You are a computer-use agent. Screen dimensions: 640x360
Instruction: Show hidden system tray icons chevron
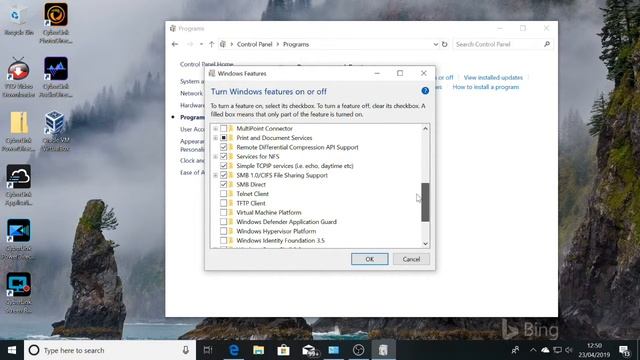(533, 350)
